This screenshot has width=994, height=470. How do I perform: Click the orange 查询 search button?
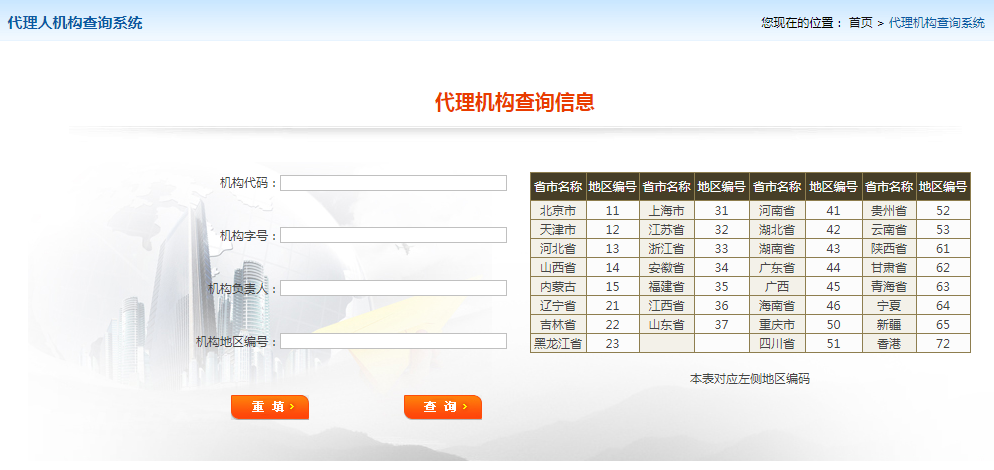[443, 407]
